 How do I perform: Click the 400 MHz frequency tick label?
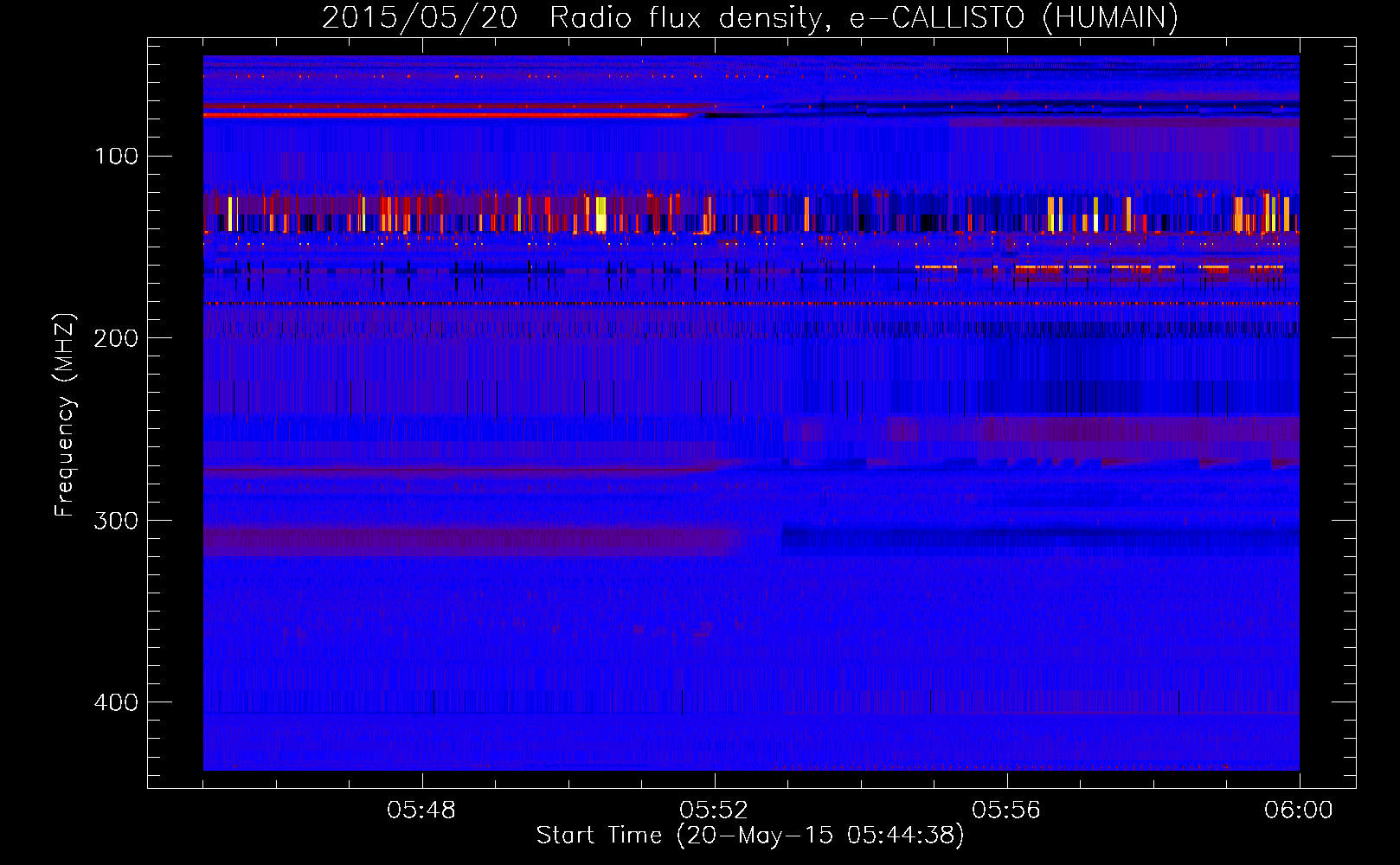pos(116,702)
